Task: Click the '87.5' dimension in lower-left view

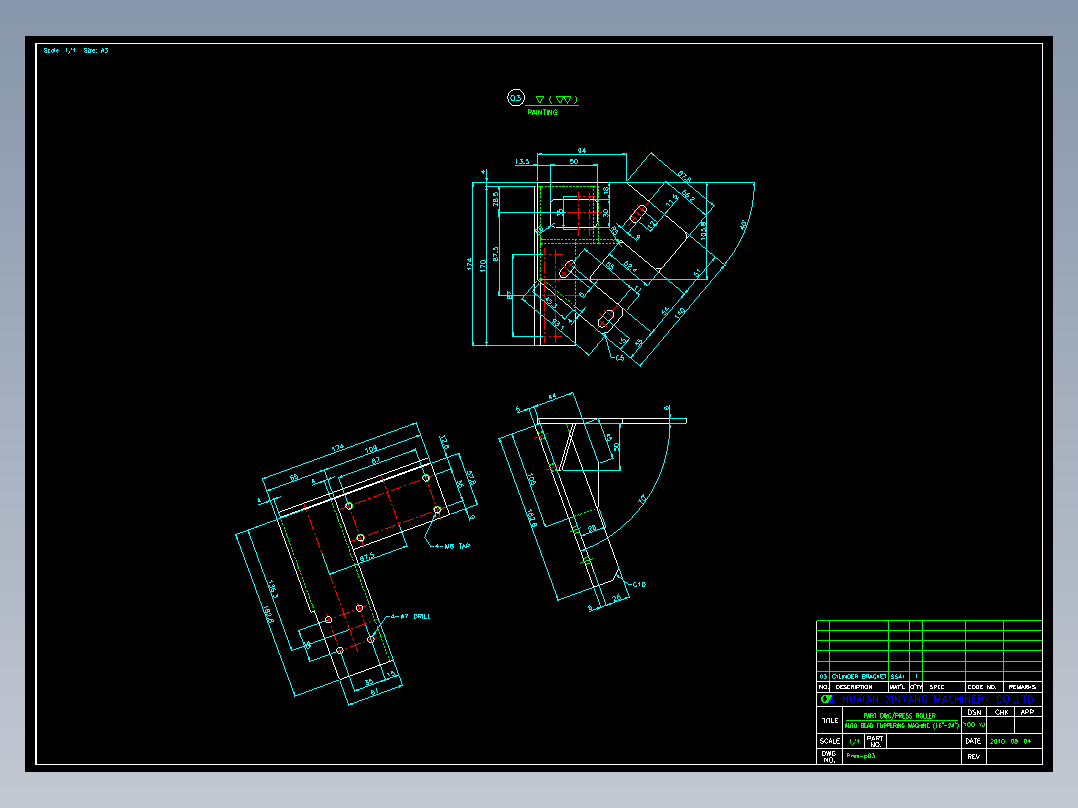Action: coord(366,556)
